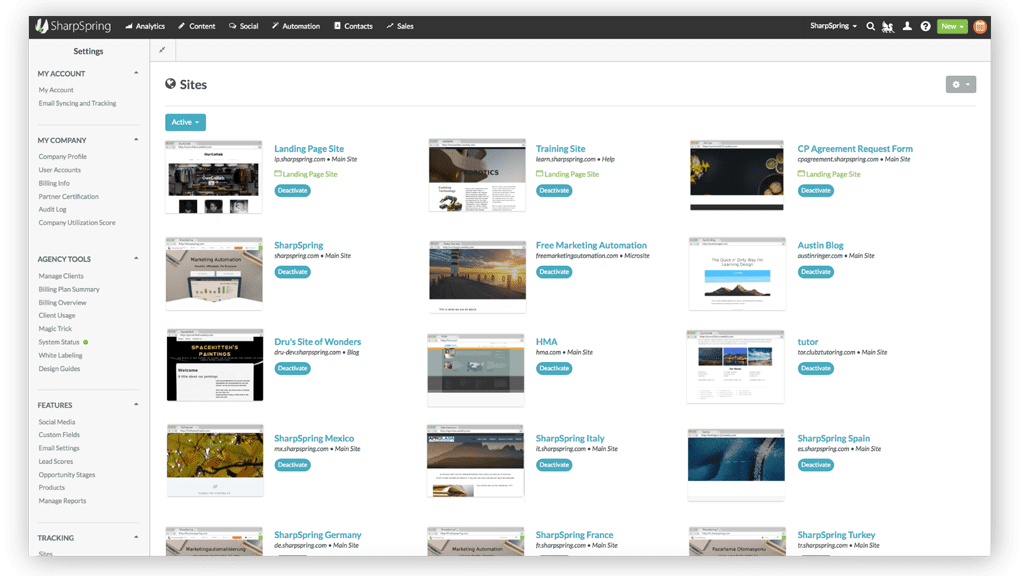The height and width of the screenshot is (576, 1024).
Task: Deactivate the Austin Blog site
Action: (x=816, y=272)
